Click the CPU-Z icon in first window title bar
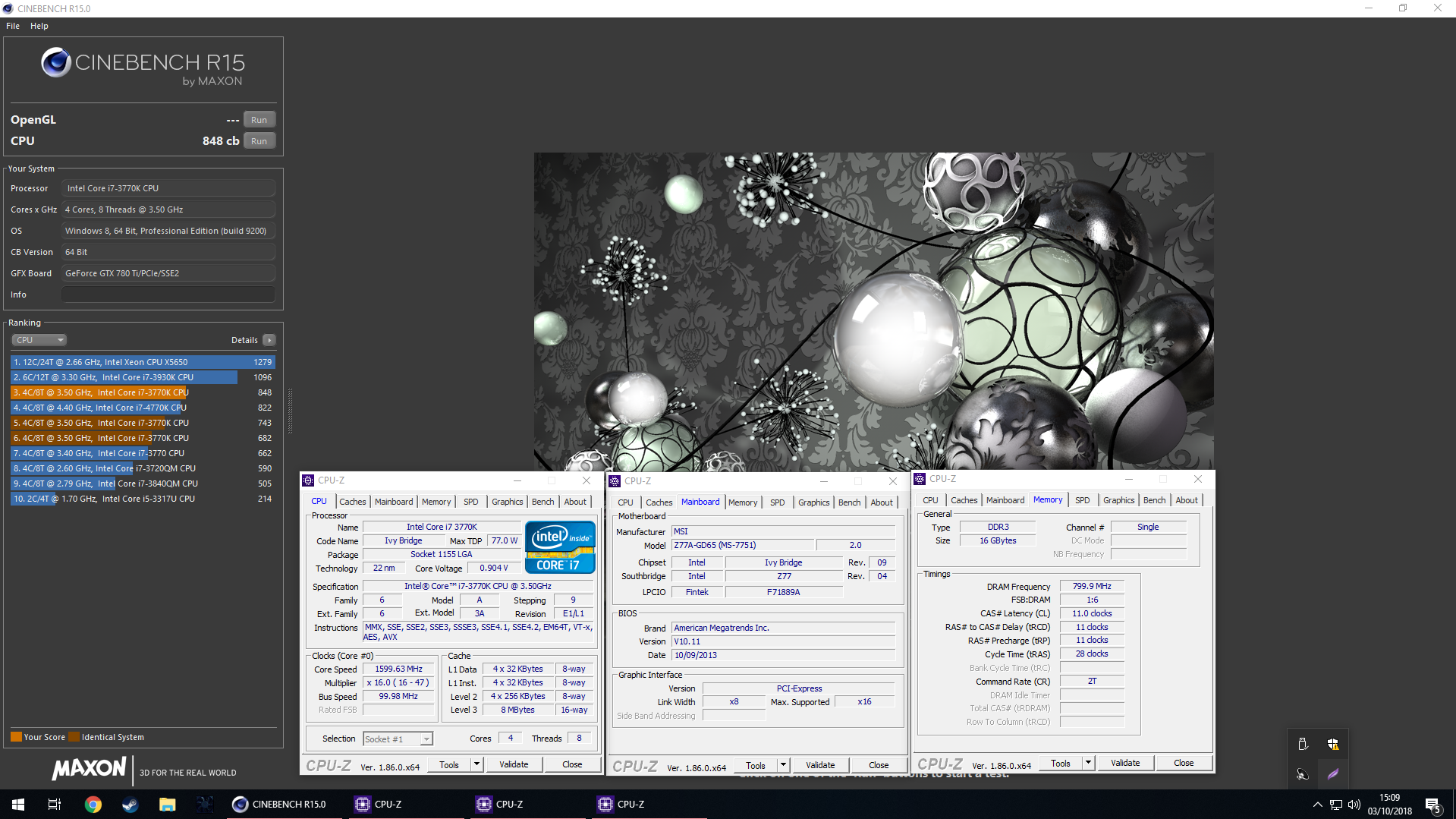 [x=308, y=480]
